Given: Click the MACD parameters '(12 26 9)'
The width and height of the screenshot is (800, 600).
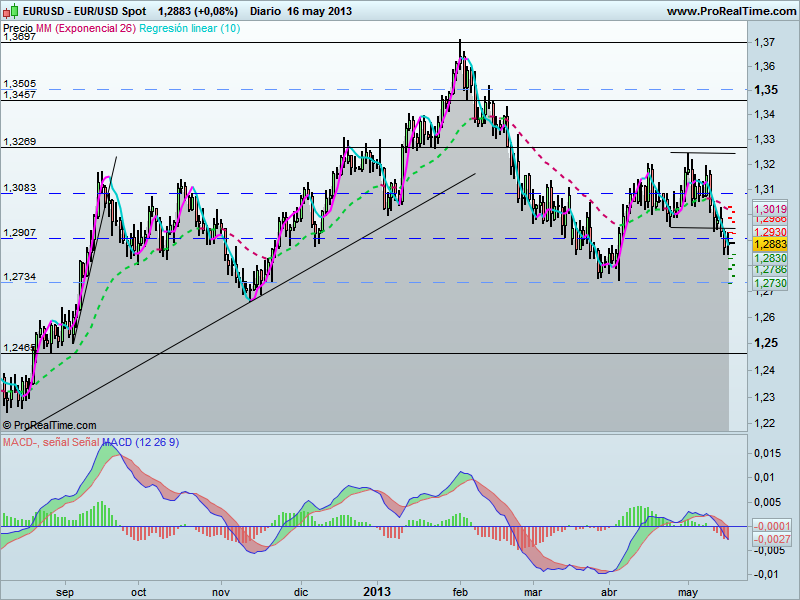Looking at the screenshot, I should point(157,442).
